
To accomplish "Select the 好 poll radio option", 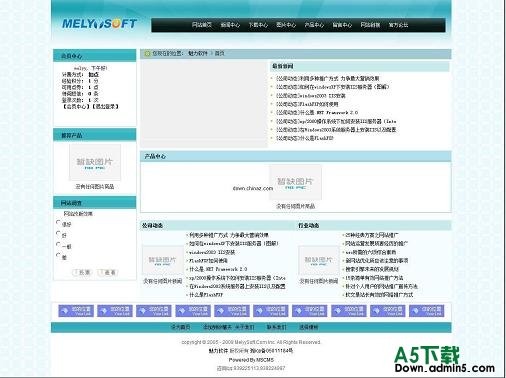I will (x=58, y=233).
